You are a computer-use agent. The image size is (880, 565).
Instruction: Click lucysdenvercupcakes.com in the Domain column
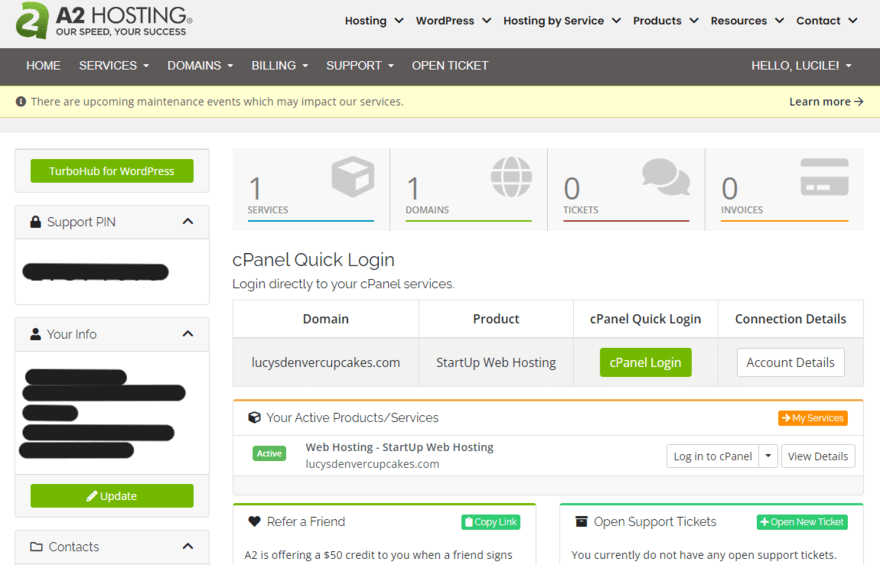click(326, 362)
